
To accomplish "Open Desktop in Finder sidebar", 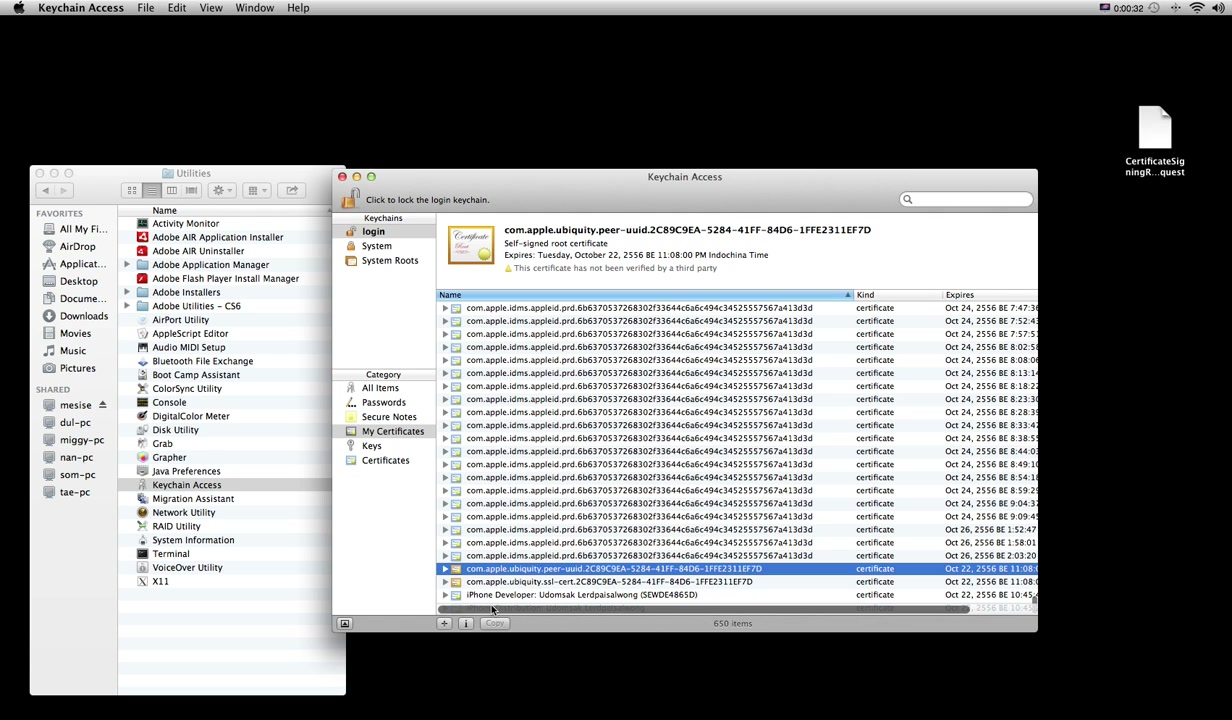I will pos(70,281).
